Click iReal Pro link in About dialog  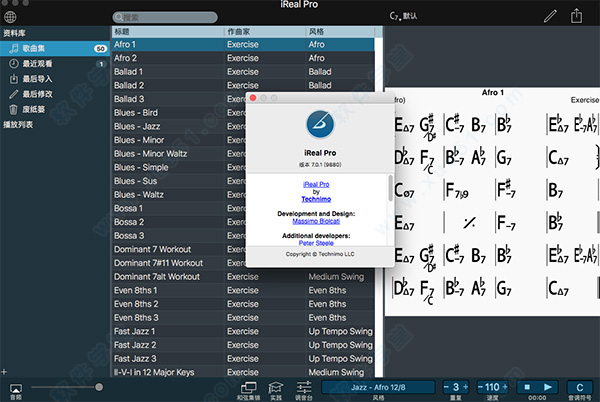[316, 184]
